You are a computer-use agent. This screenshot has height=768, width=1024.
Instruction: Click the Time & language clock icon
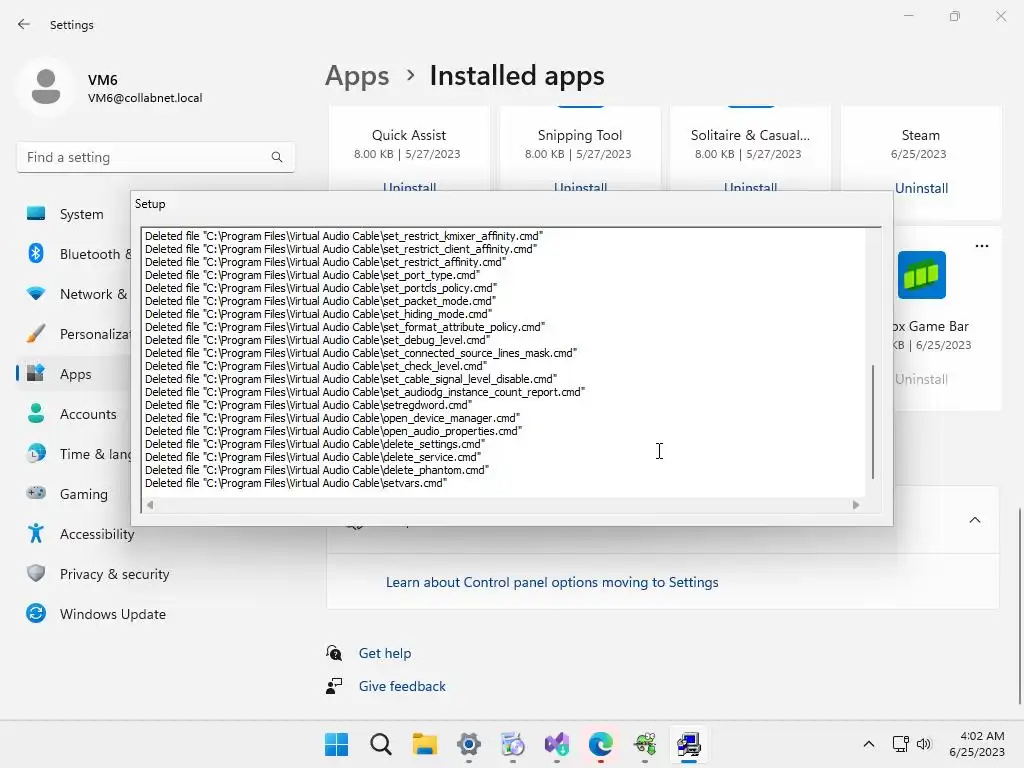coord(36,453)
